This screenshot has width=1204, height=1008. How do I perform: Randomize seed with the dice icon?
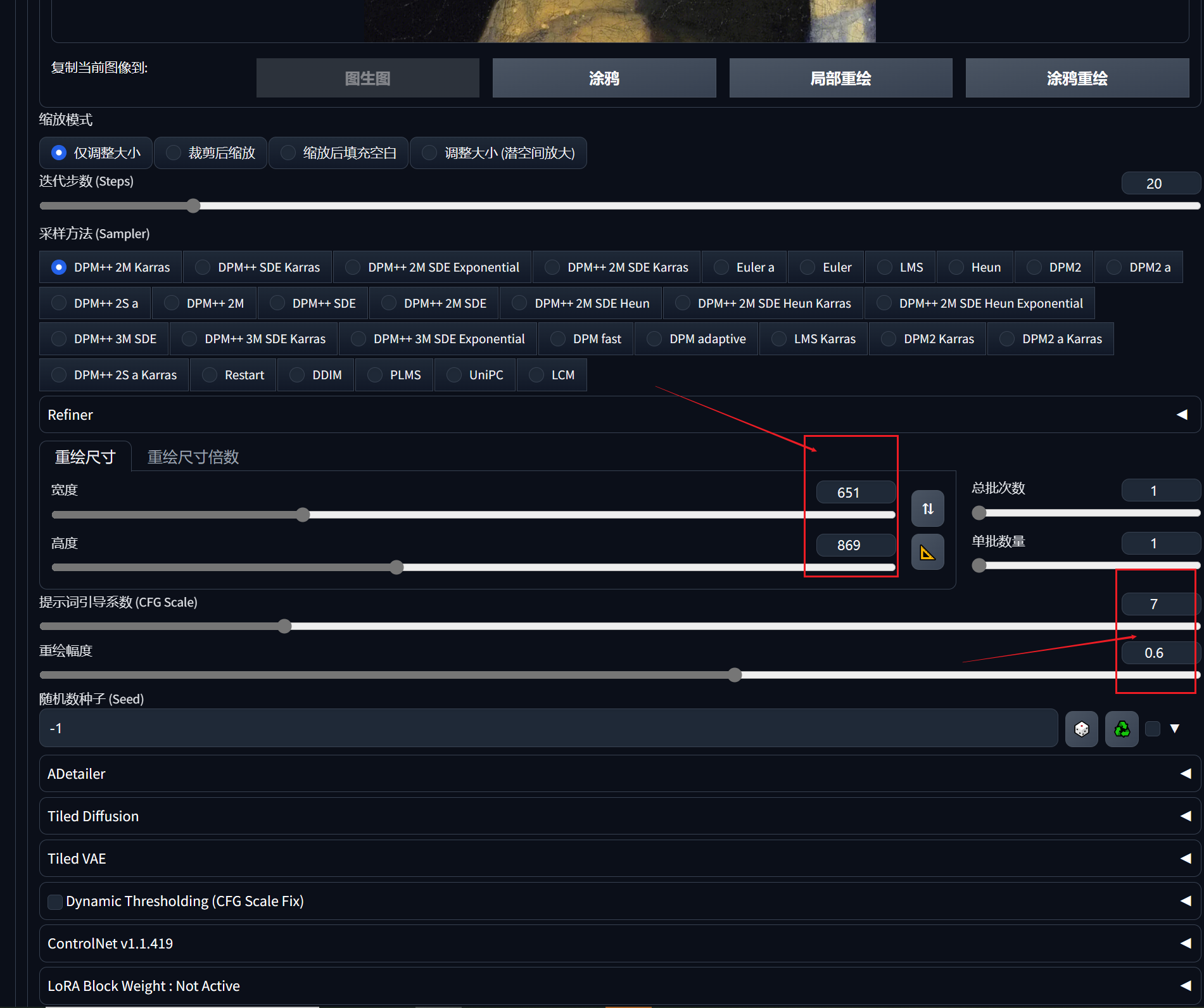(1081, 729)
